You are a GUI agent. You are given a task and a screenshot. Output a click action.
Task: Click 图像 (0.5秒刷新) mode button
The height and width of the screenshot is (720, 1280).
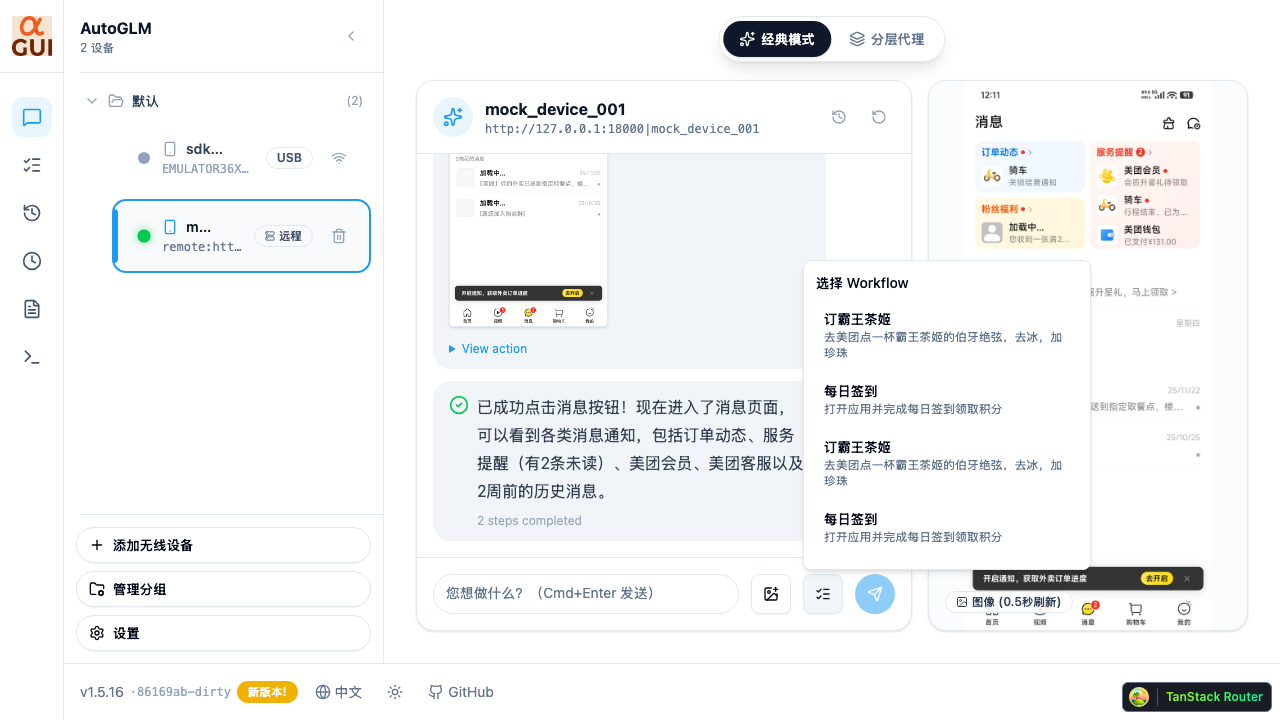coord(1009,602)
